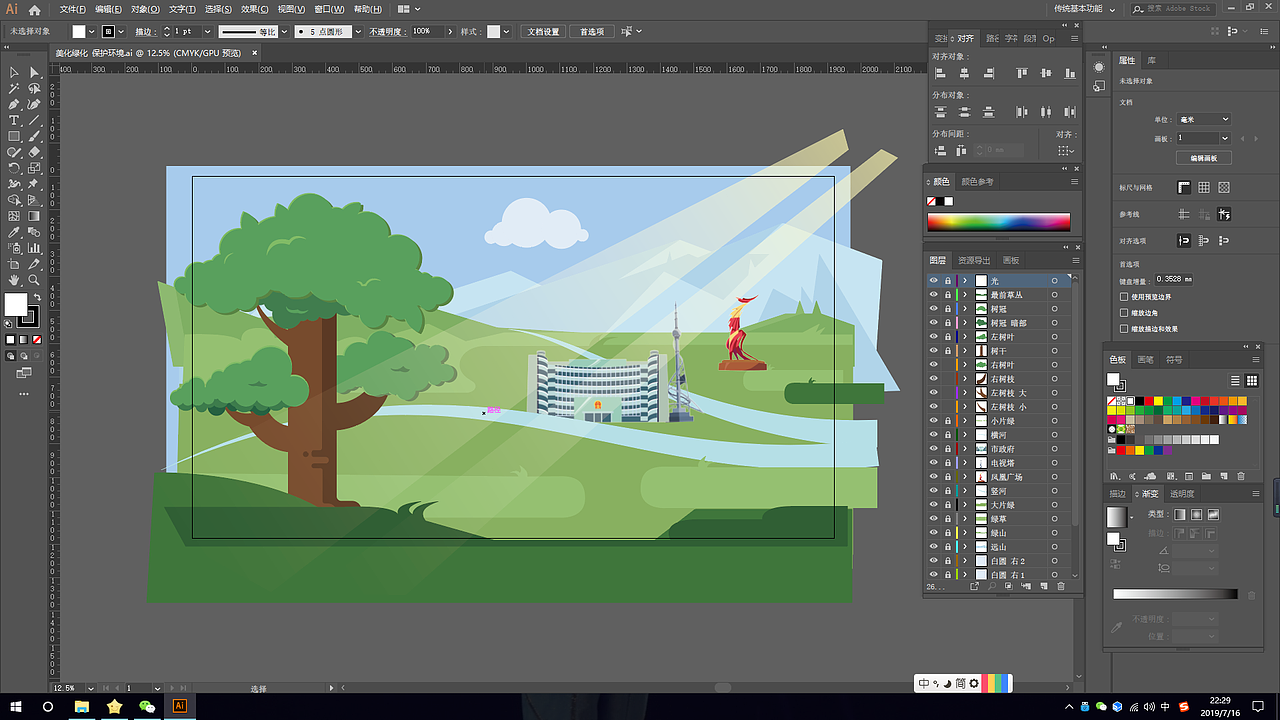Enable 使用预览边界 checkbox
This screenshot has height=720, width=1280.
[x=1124, y=297]
